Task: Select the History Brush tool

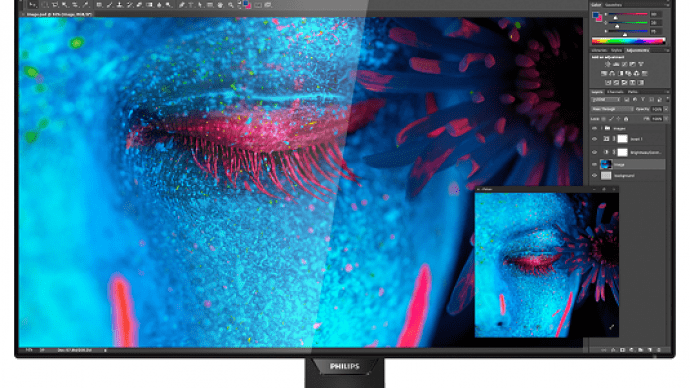Action: [129, 5]
